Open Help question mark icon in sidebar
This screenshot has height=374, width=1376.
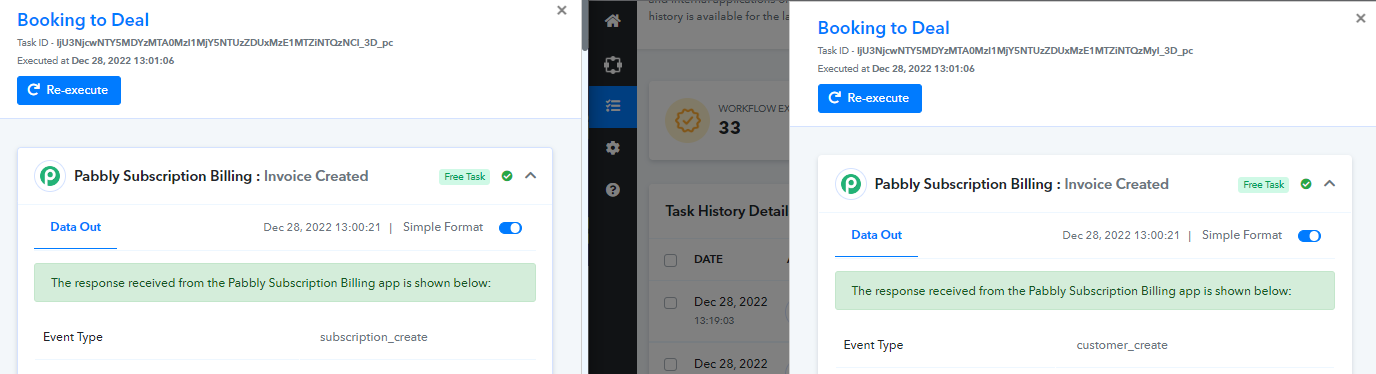pos(613,189)
